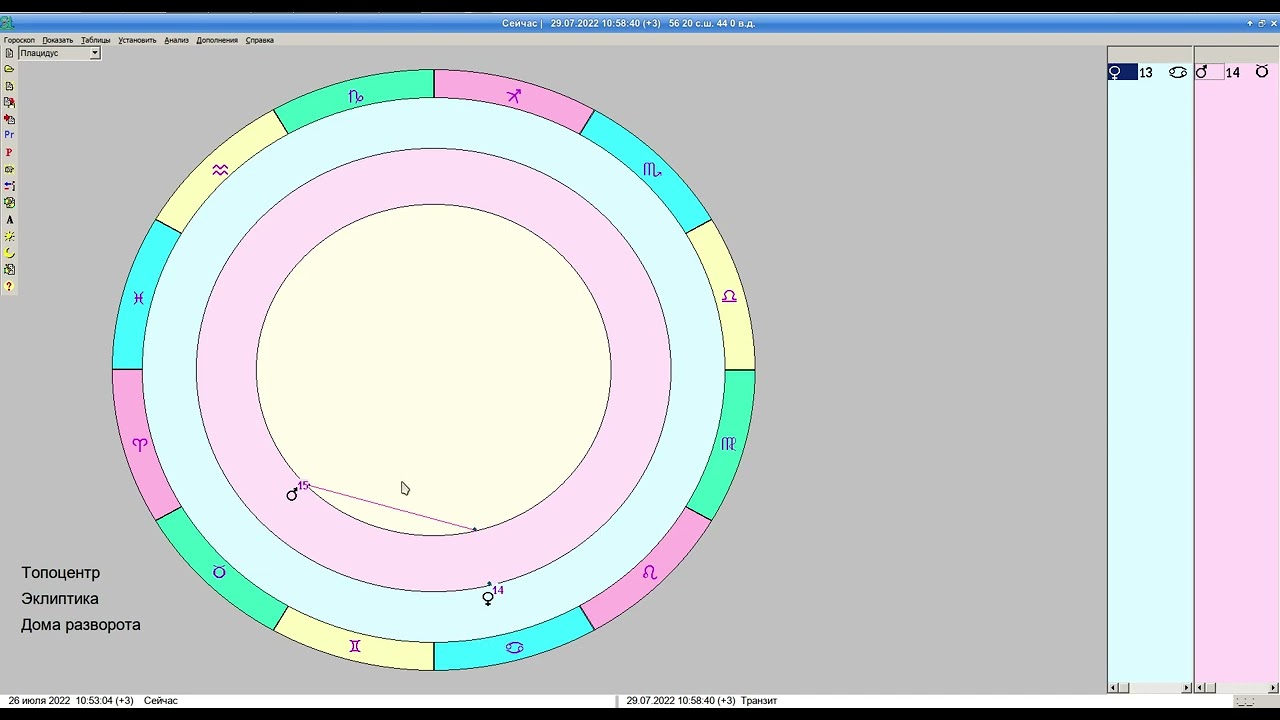Click the new document toolbar icon

click(x=9, y=53)
